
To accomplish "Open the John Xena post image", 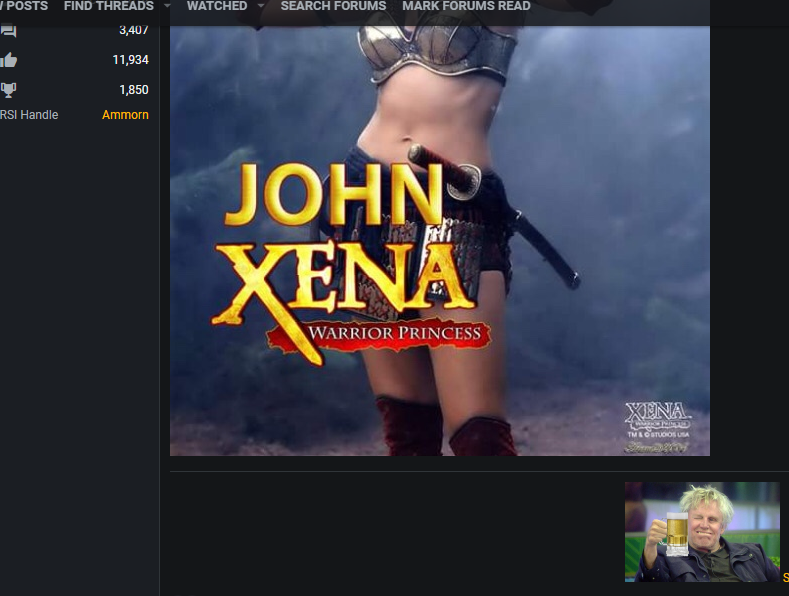I will point(440,240).
